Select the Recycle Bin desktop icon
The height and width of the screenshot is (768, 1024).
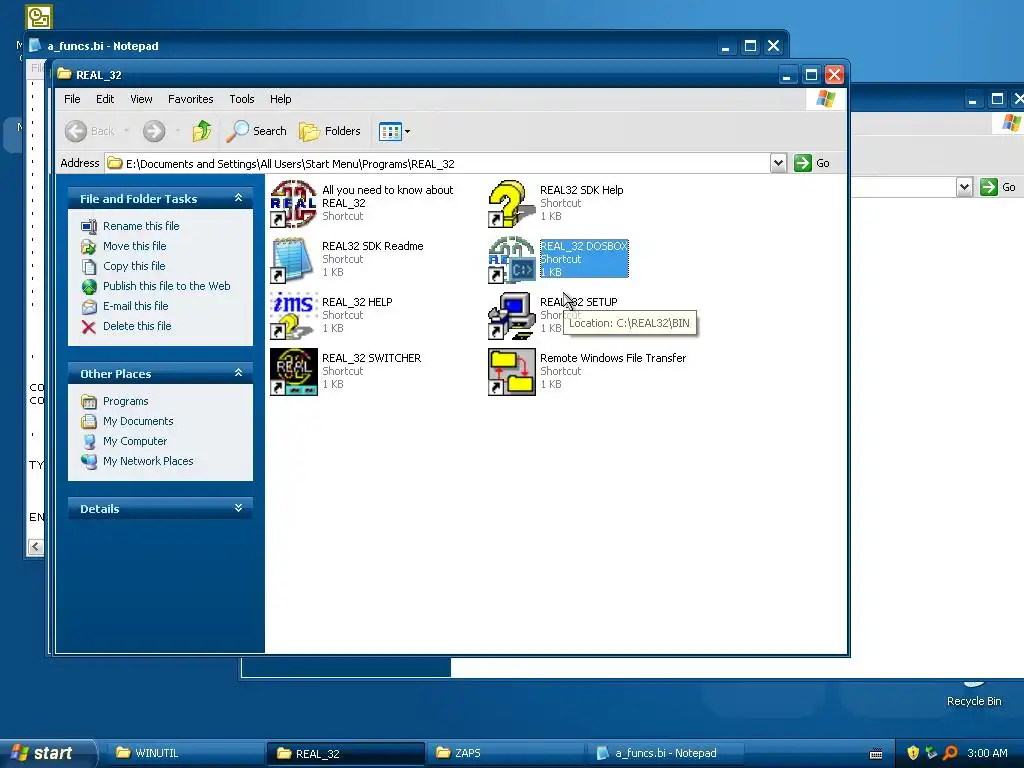973,694
